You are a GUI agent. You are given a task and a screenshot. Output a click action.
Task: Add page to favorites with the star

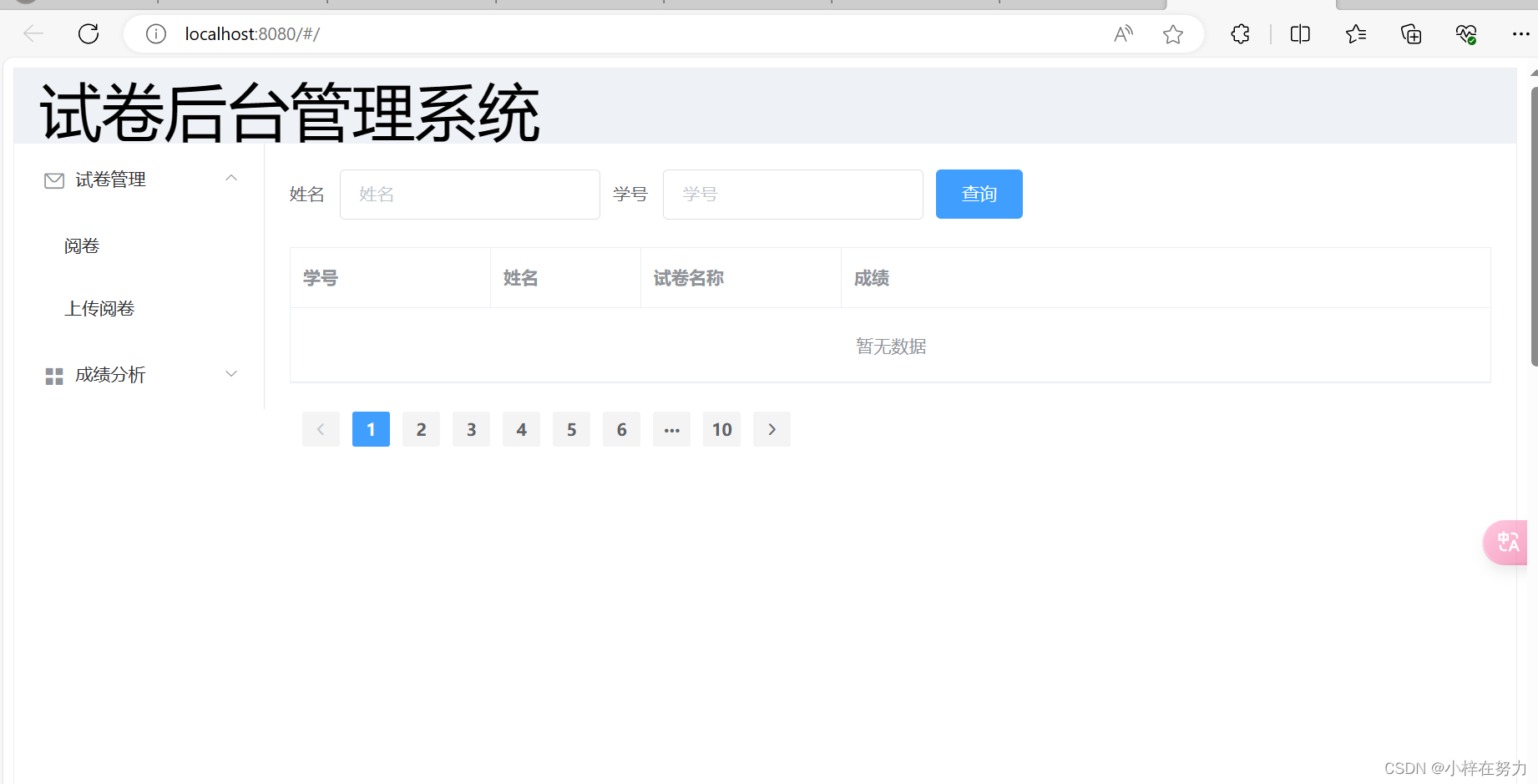pyautogui.click(x=1172, y=33)
